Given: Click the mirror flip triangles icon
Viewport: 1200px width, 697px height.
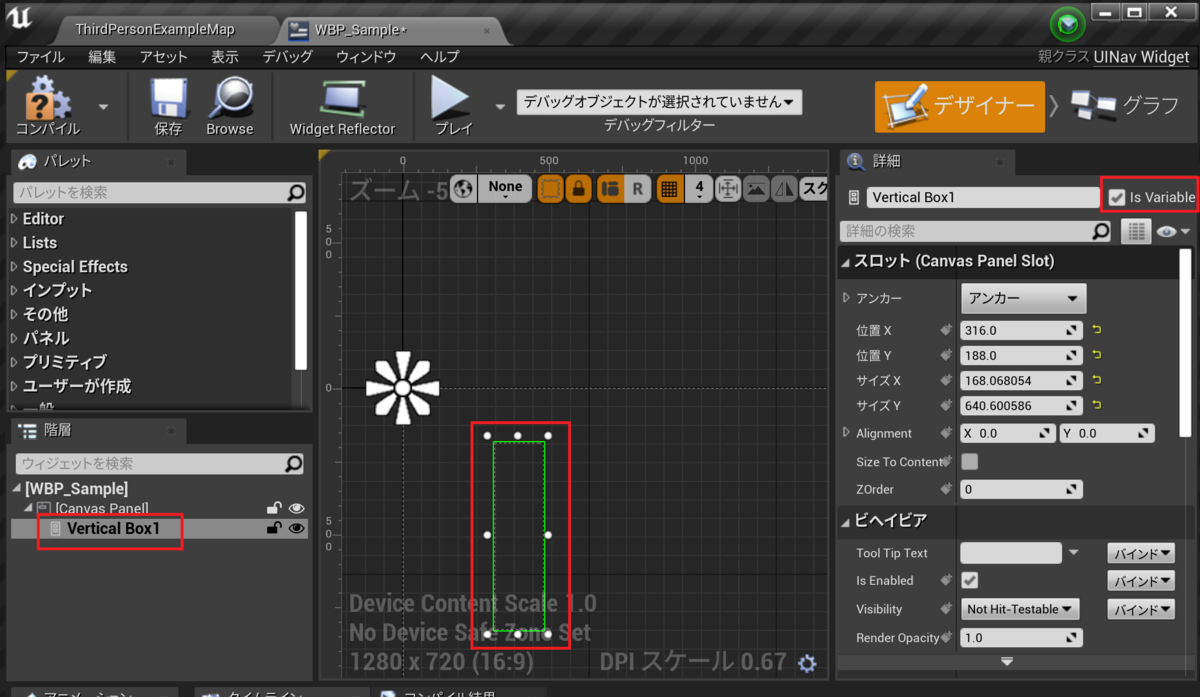Looking at the screenshot, I should click(784, 188).
